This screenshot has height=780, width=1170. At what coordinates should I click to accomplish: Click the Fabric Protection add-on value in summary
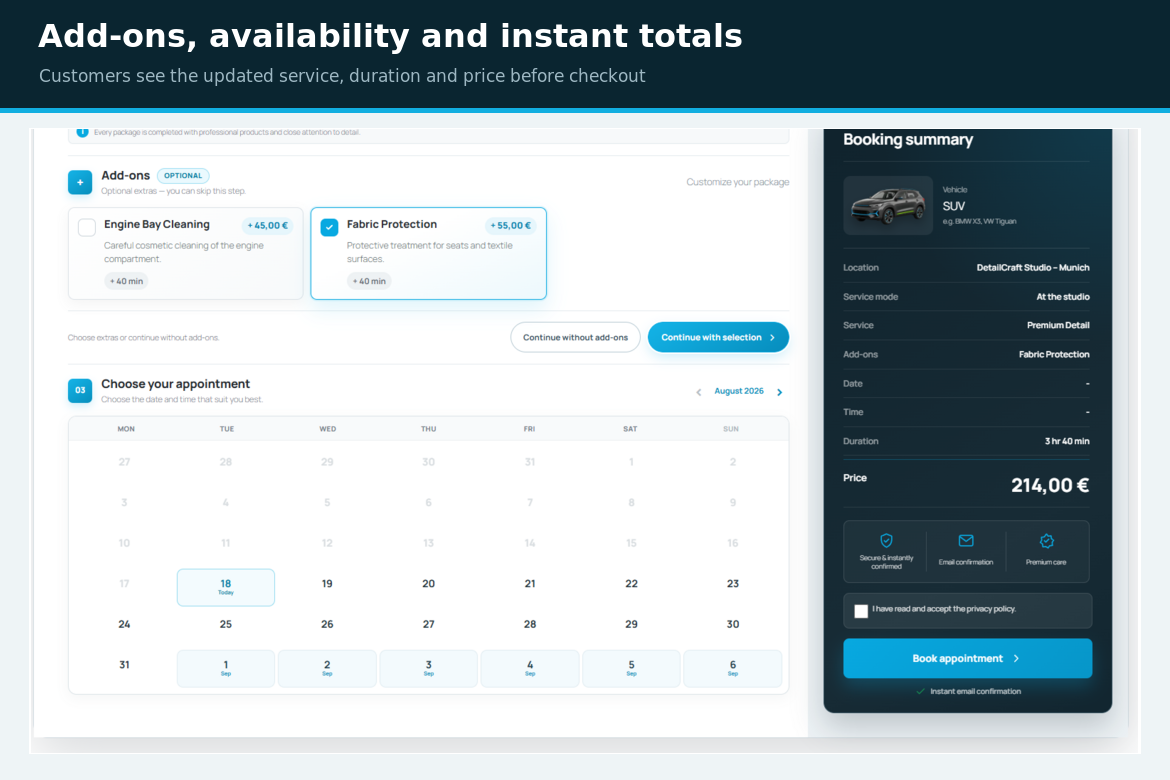1054,355
